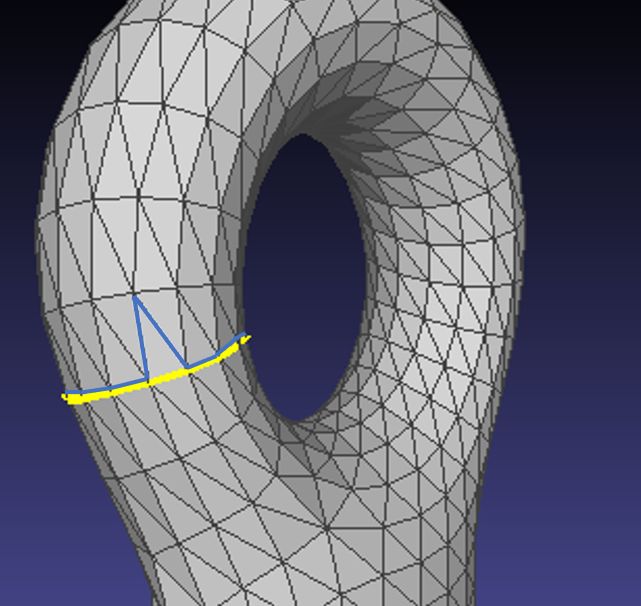
Task: Pick the peak vertex of the blue path
Action: pyautogui.click(x=135, y=298)
